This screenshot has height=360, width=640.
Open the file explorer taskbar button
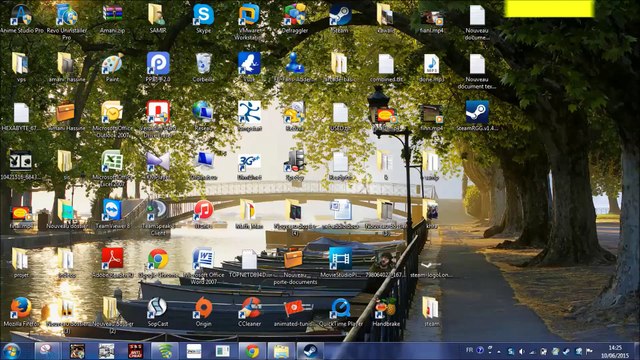coord(281,351)
